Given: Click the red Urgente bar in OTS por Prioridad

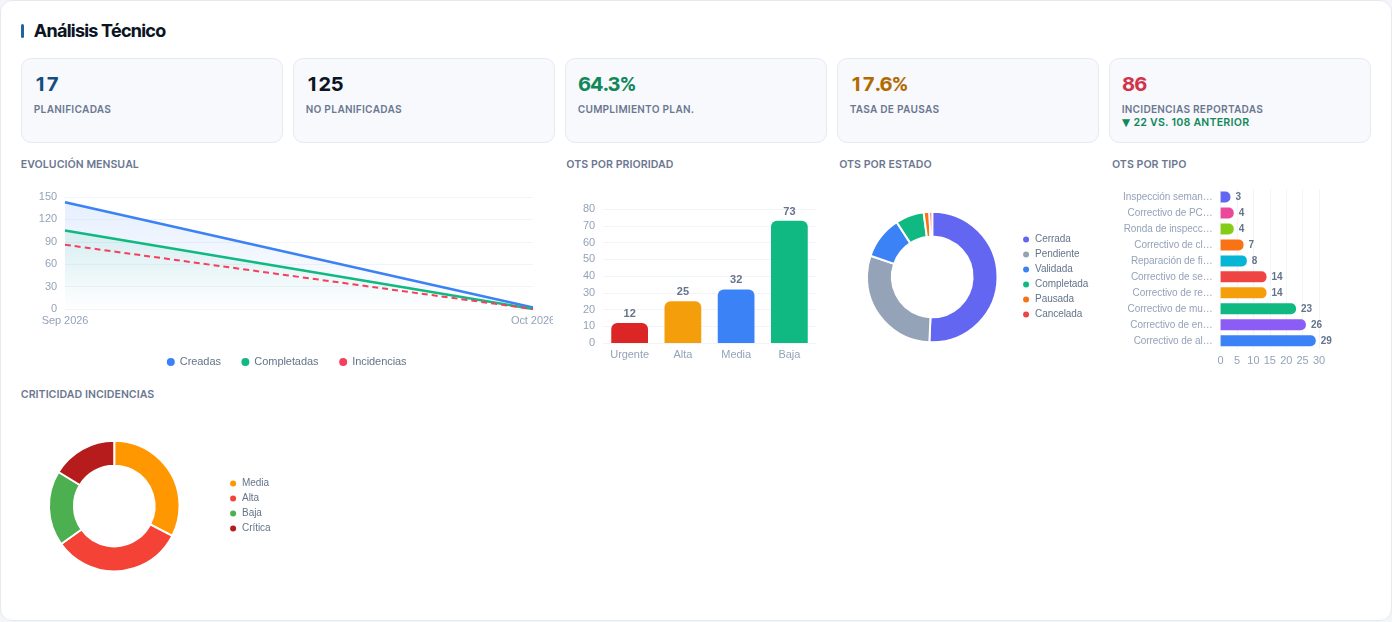Looking at the screenshot, I should coord(630,333).
